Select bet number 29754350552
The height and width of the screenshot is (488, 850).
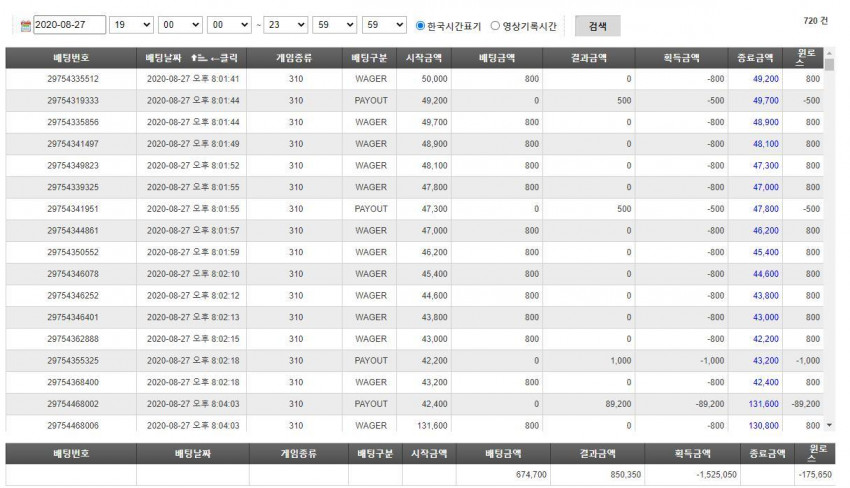click(73, 252)
